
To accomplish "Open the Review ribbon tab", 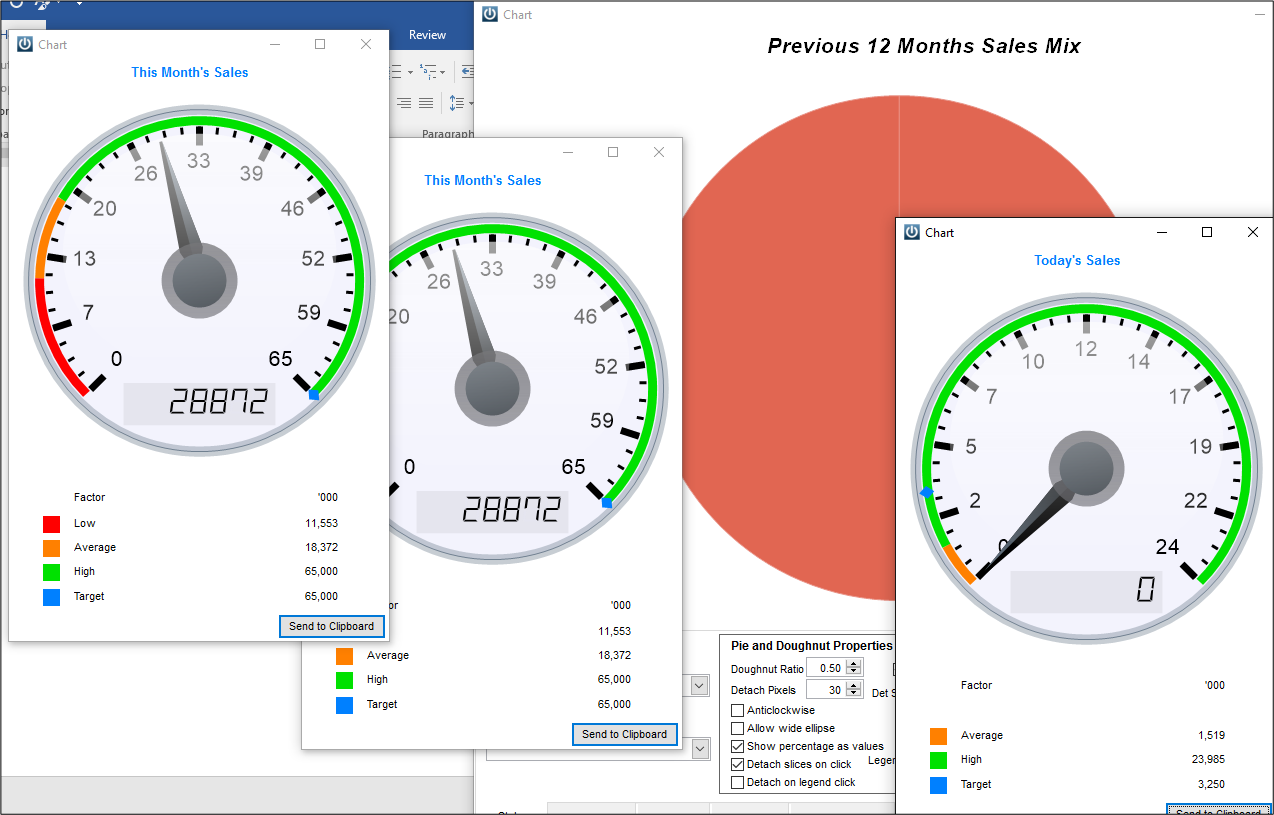I will click(427, 35).
